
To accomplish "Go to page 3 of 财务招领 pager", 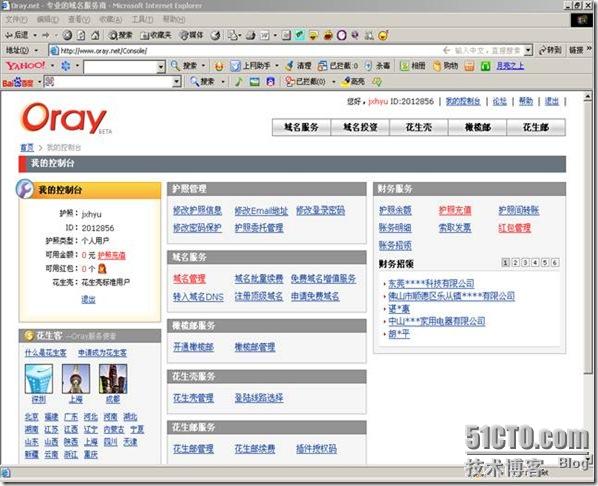I will (x=525, y=262).
